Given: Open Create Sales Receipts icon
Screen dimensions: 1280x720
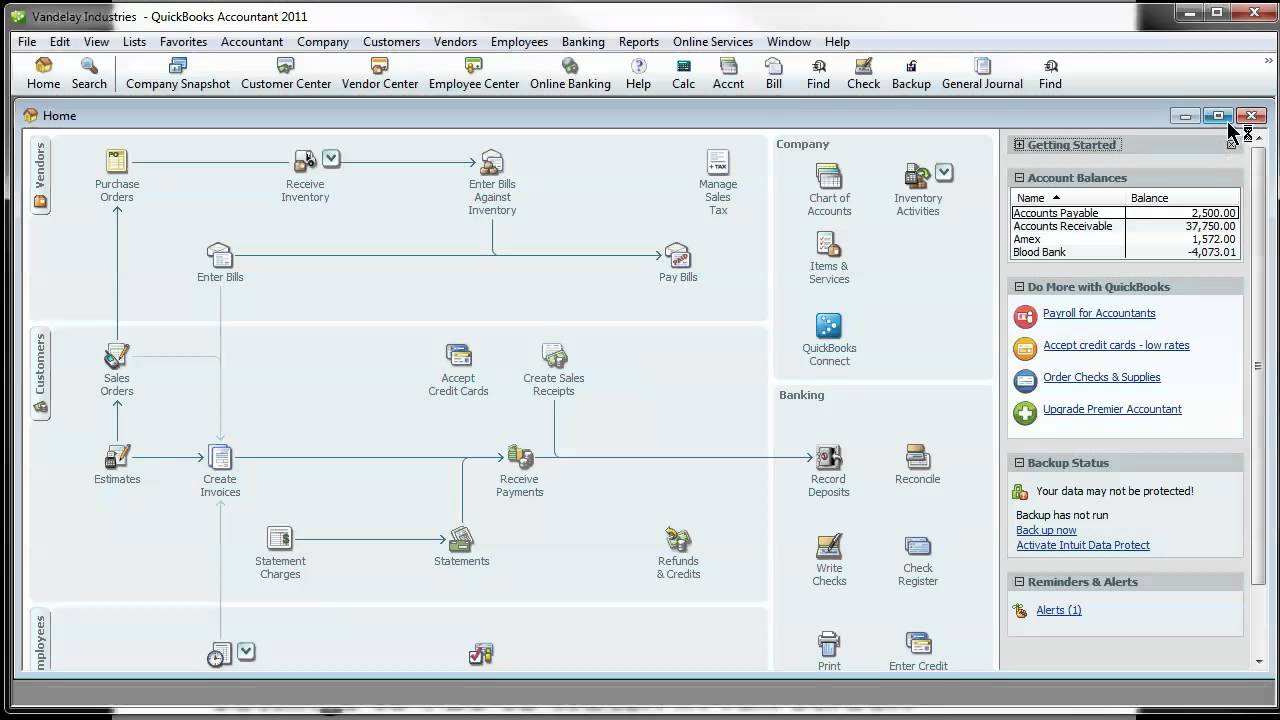Looking at the screenshot, I should point(554,356).
